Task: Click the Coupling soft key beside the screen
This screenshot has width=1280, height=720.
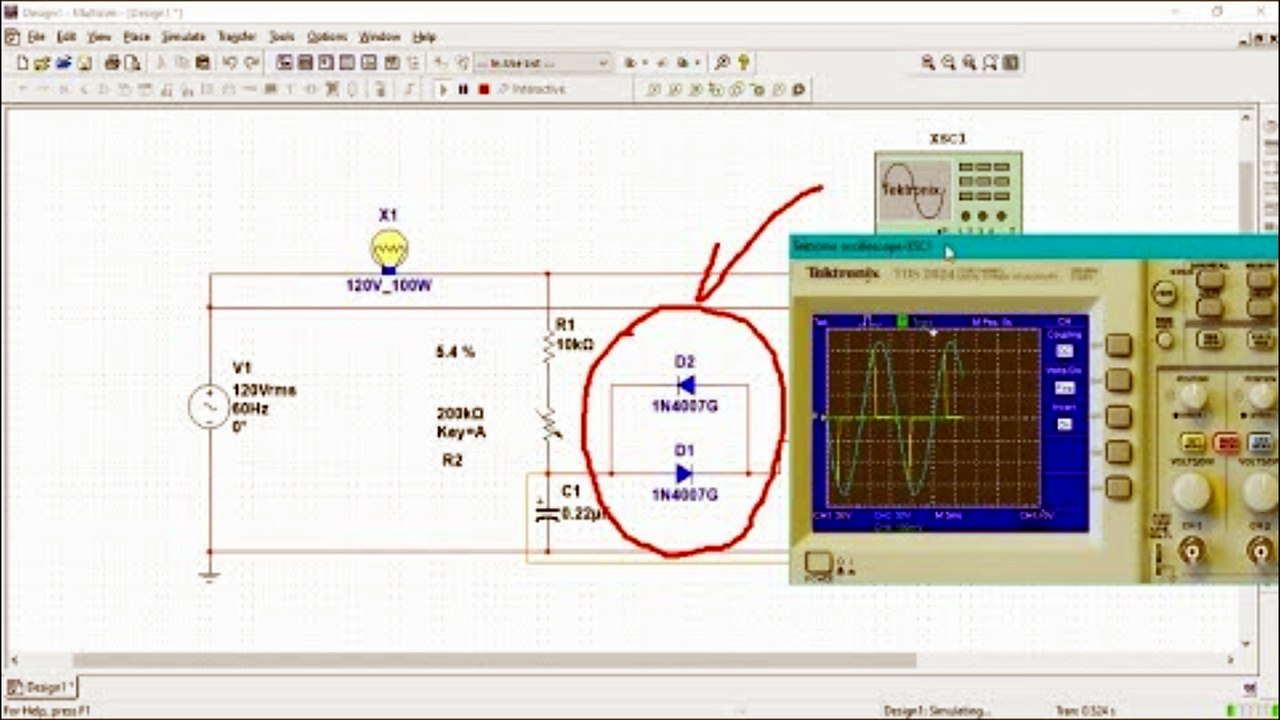Action: coord(1118,346)
